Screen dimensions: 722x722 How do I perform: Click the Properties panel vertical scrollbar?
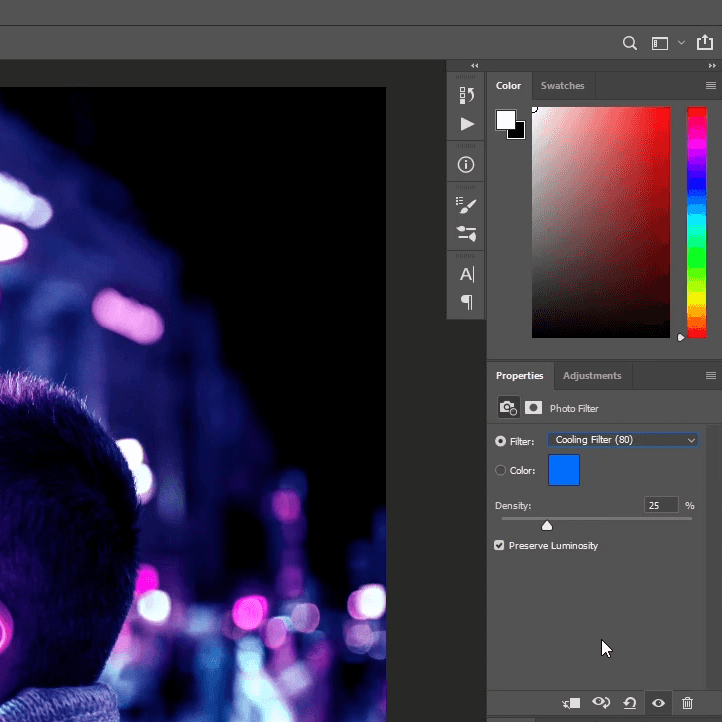point(713,557)
